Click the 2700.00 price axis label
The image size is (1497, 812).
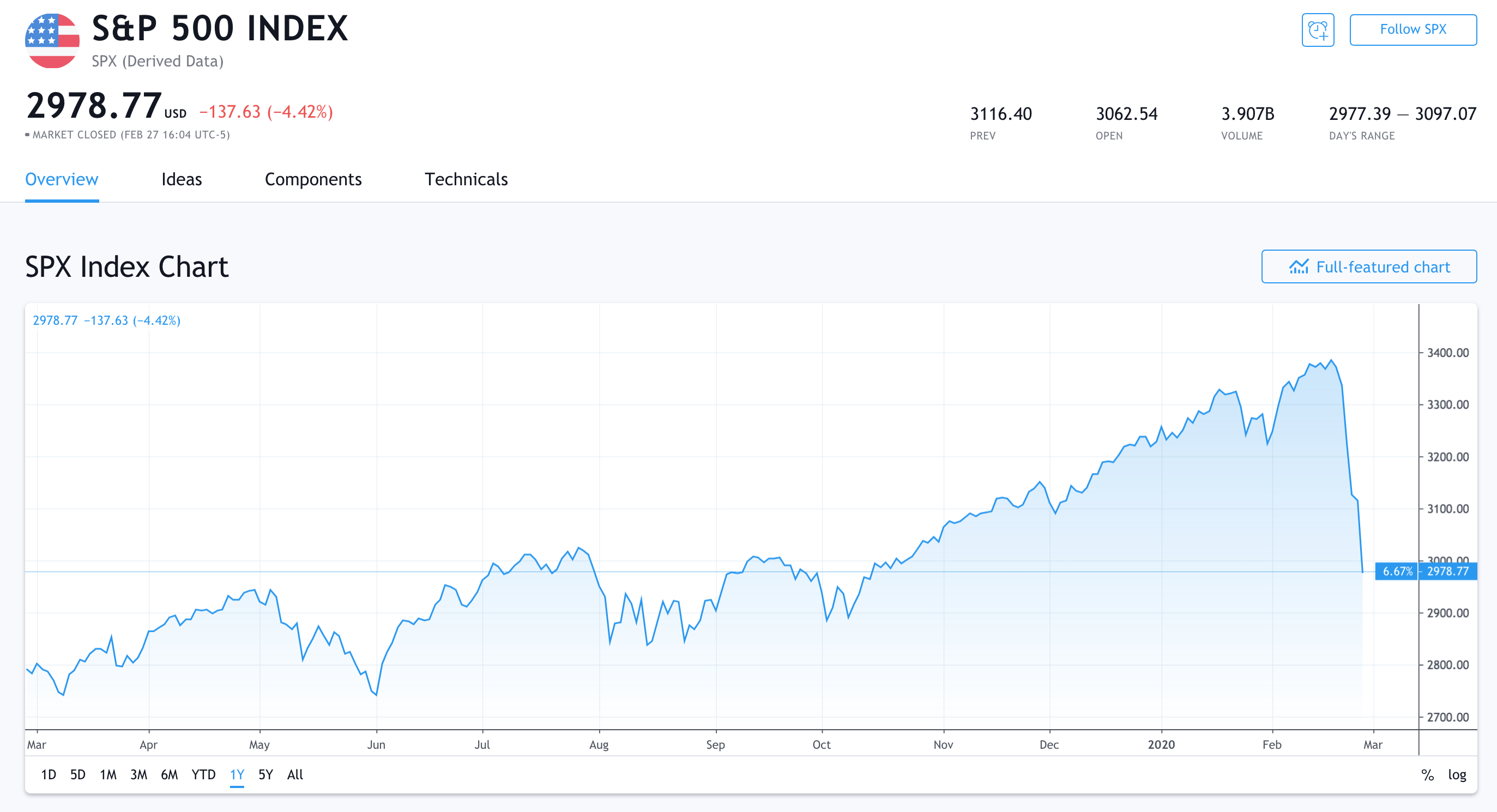tap(1447, 717)
